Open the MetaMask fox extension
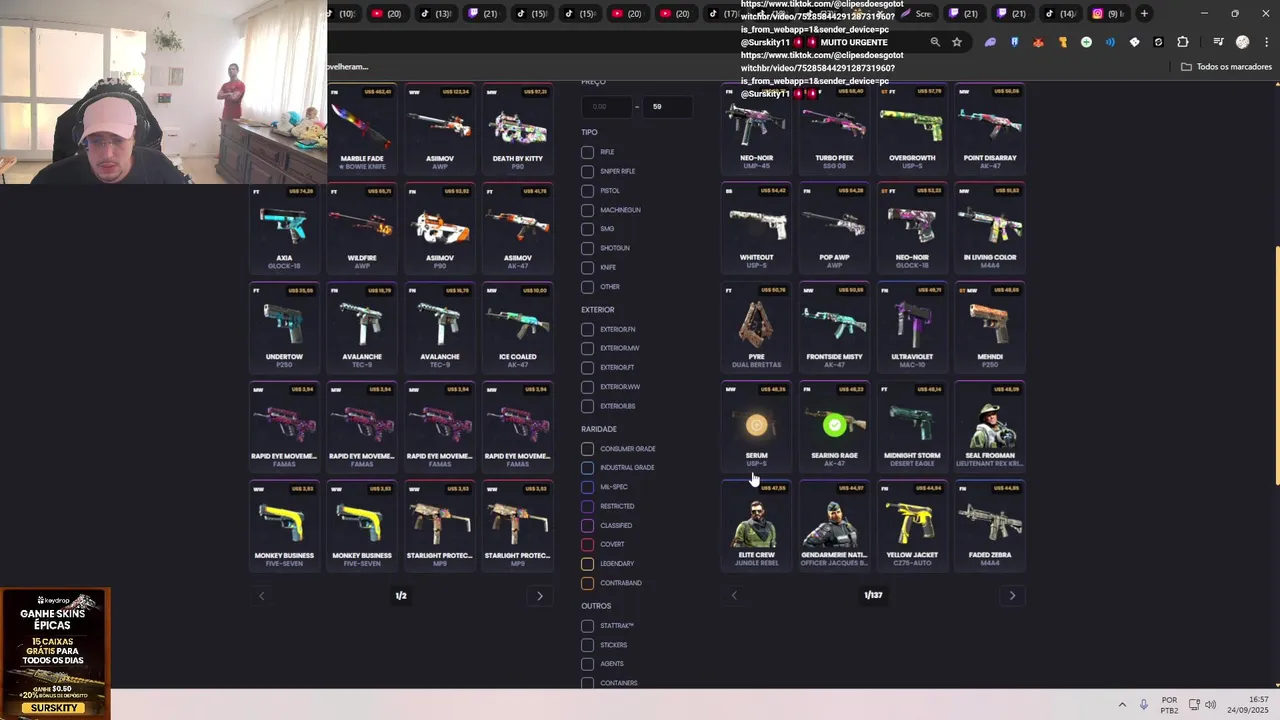The width and height of the screenshot is (1280, 720). 1038,42
